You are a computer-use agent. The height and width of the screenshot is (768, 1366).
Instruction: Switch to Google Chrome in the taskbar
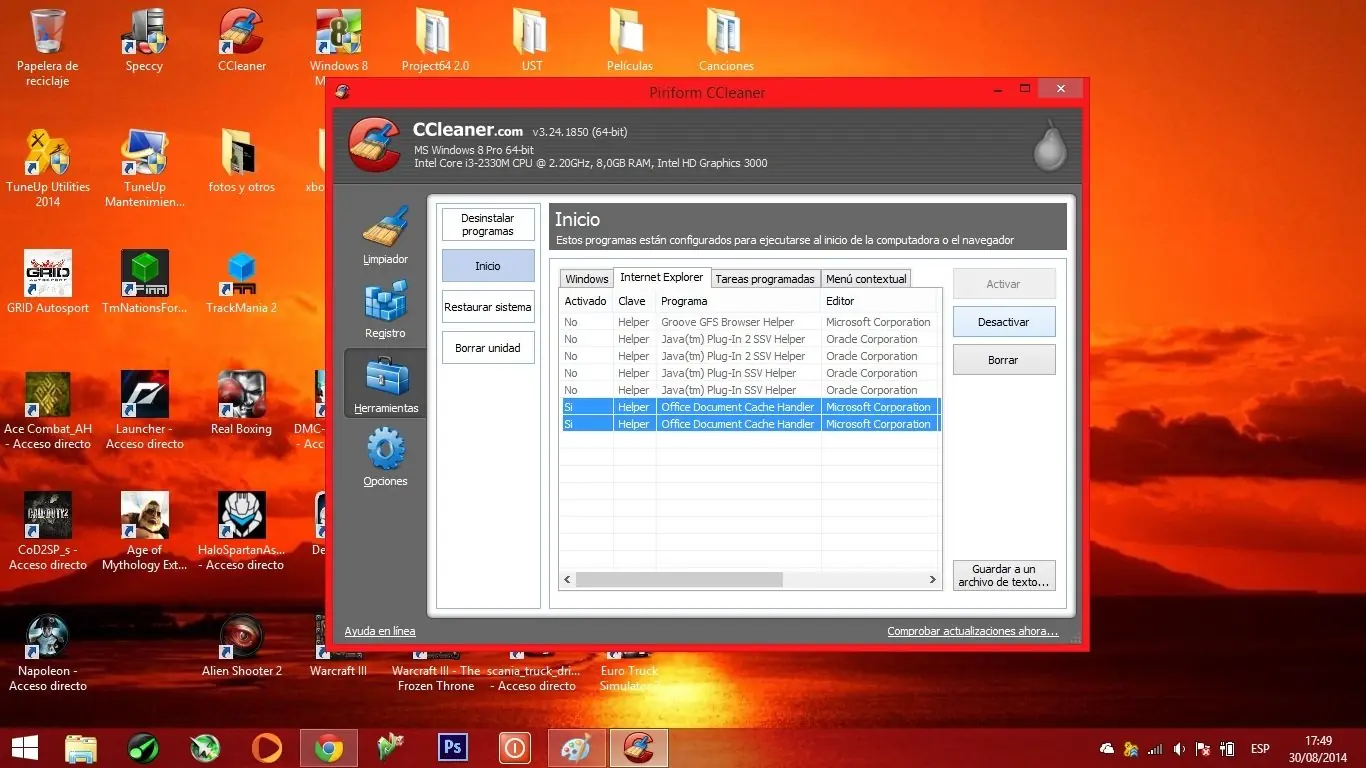[329, 747]
